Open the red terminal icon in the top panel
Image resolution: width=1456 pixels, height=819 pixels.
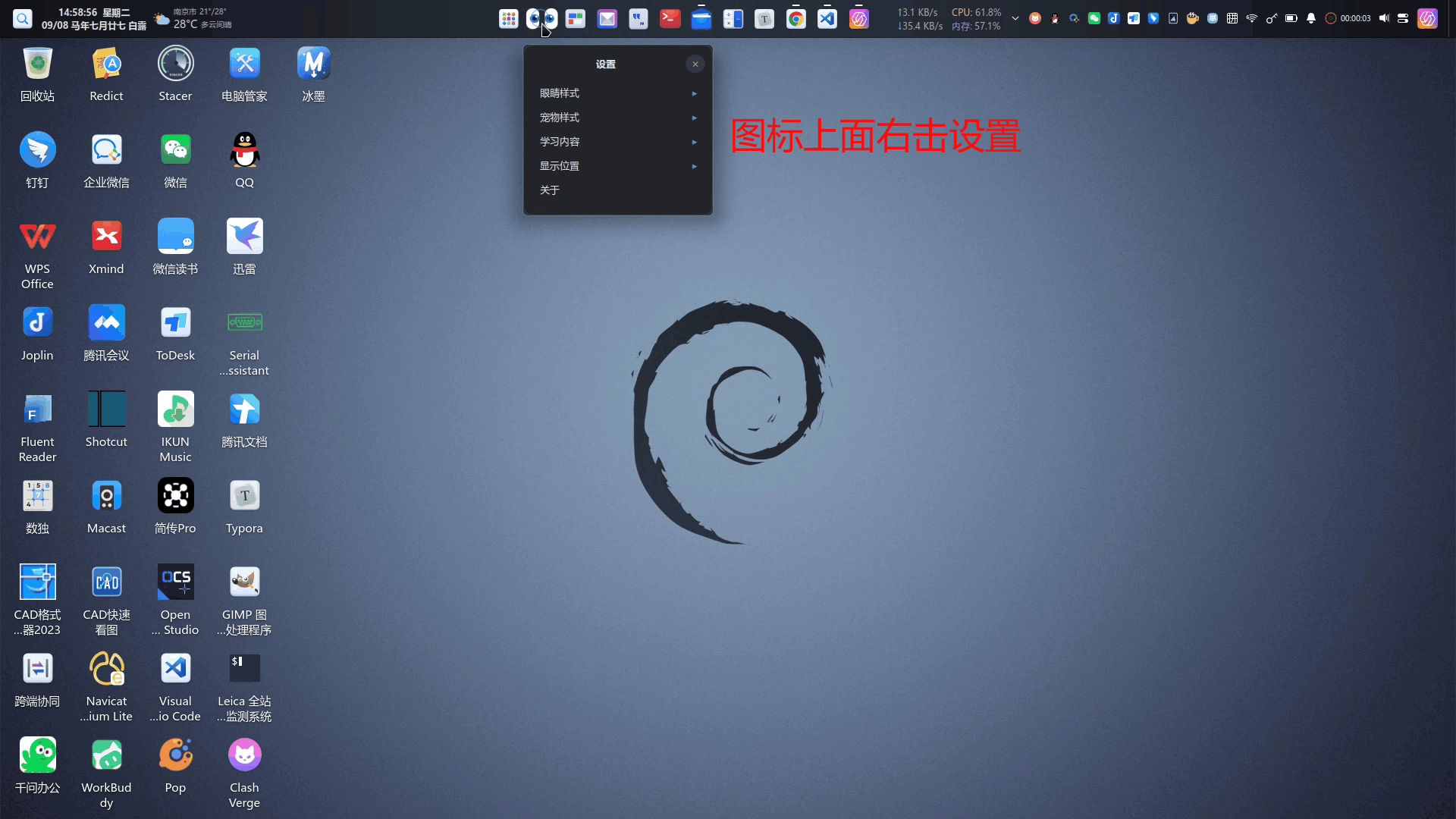tap(670, 19)
